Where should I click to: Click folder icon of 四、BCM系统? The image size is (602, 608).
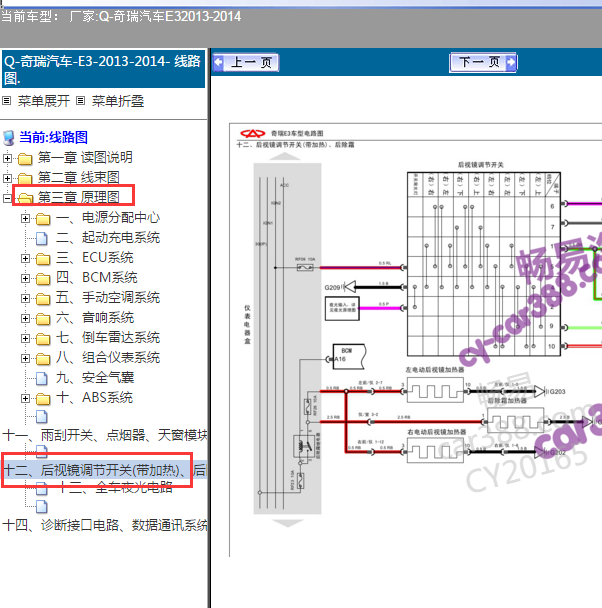pyautogui.click(x=43, y=279)
